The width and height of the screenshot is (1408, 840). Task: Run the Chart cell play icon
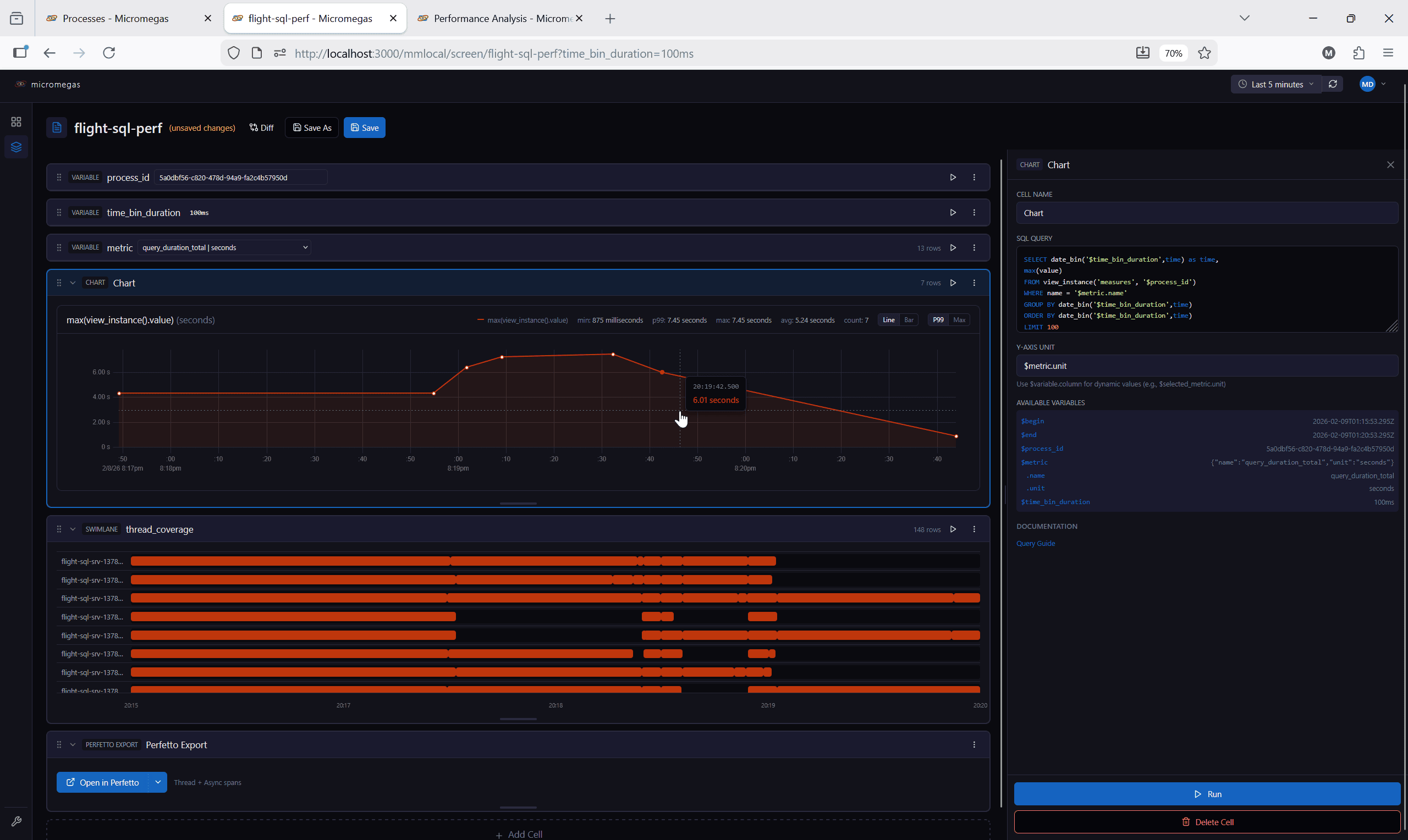tap(953, 283)
